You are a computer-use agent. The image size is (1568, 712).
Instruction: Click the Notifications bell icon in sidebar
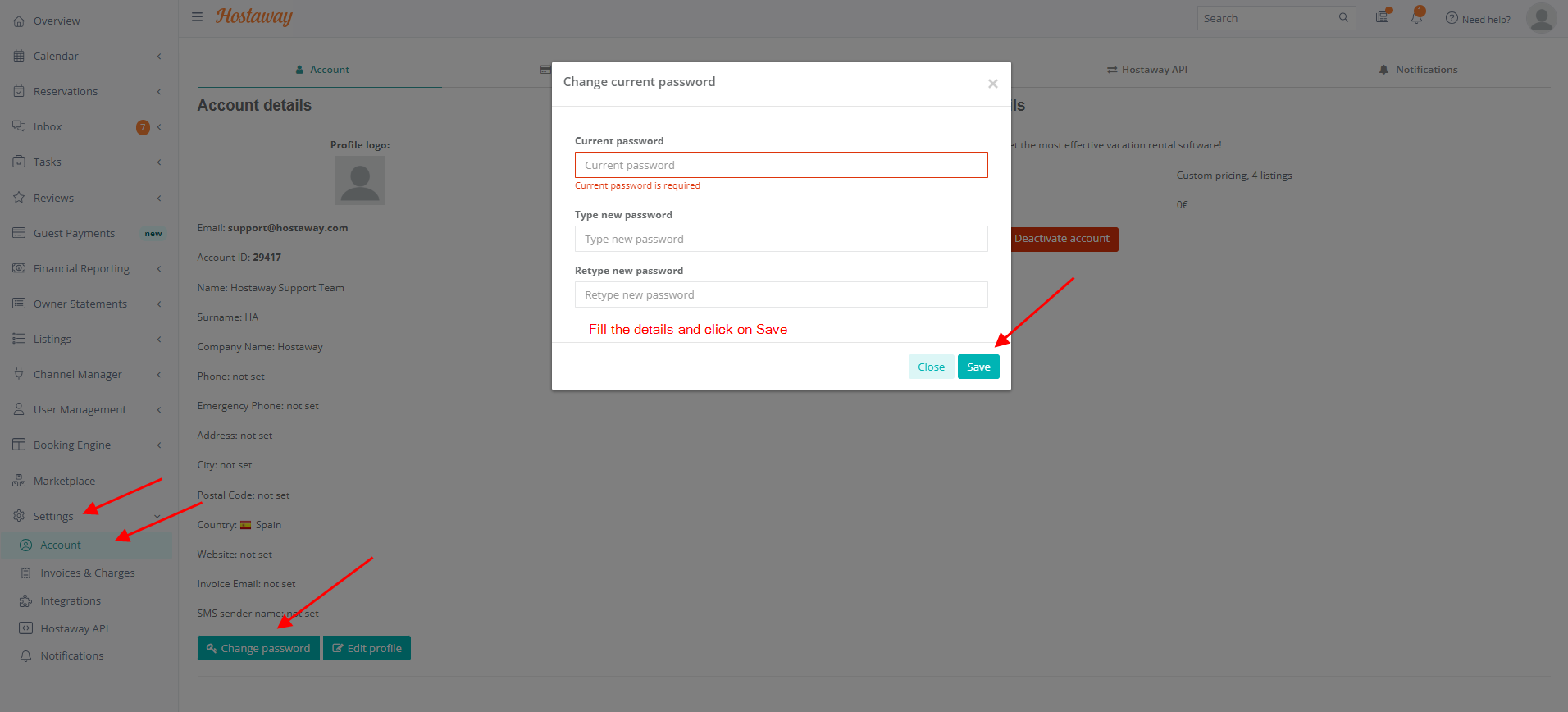pos(26,656)
